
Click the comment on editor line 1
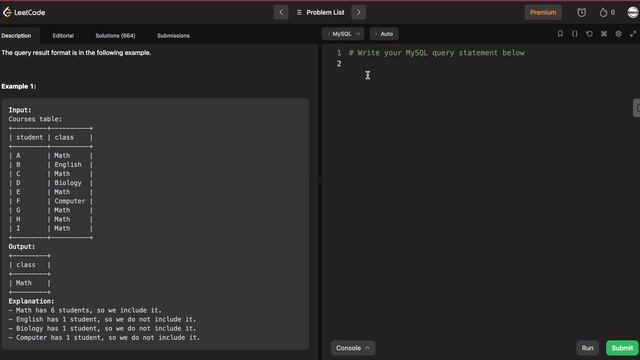pyautogui.click(x=436, y=53)
